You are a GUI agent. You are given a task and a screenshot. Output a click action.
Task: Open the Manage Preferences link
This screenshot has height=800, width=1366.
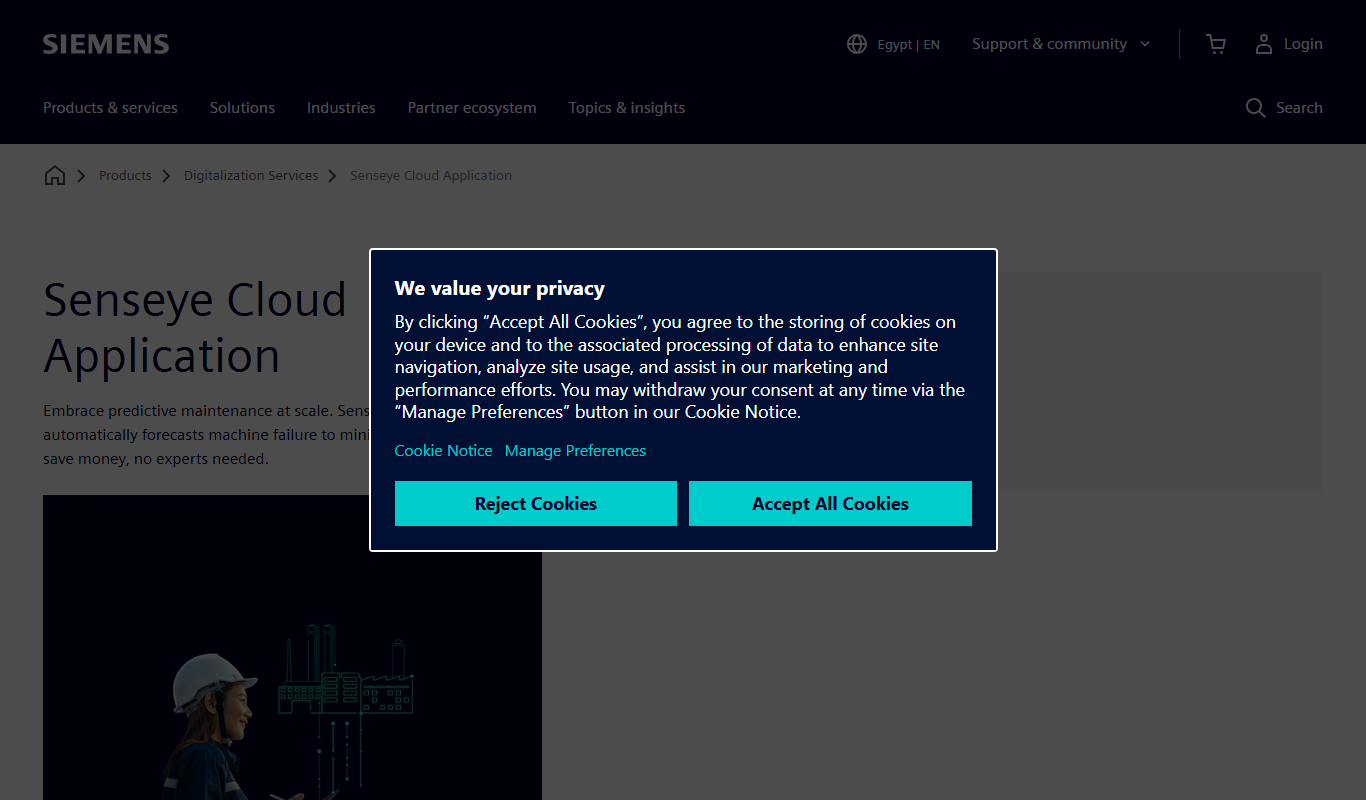point(575,451)
